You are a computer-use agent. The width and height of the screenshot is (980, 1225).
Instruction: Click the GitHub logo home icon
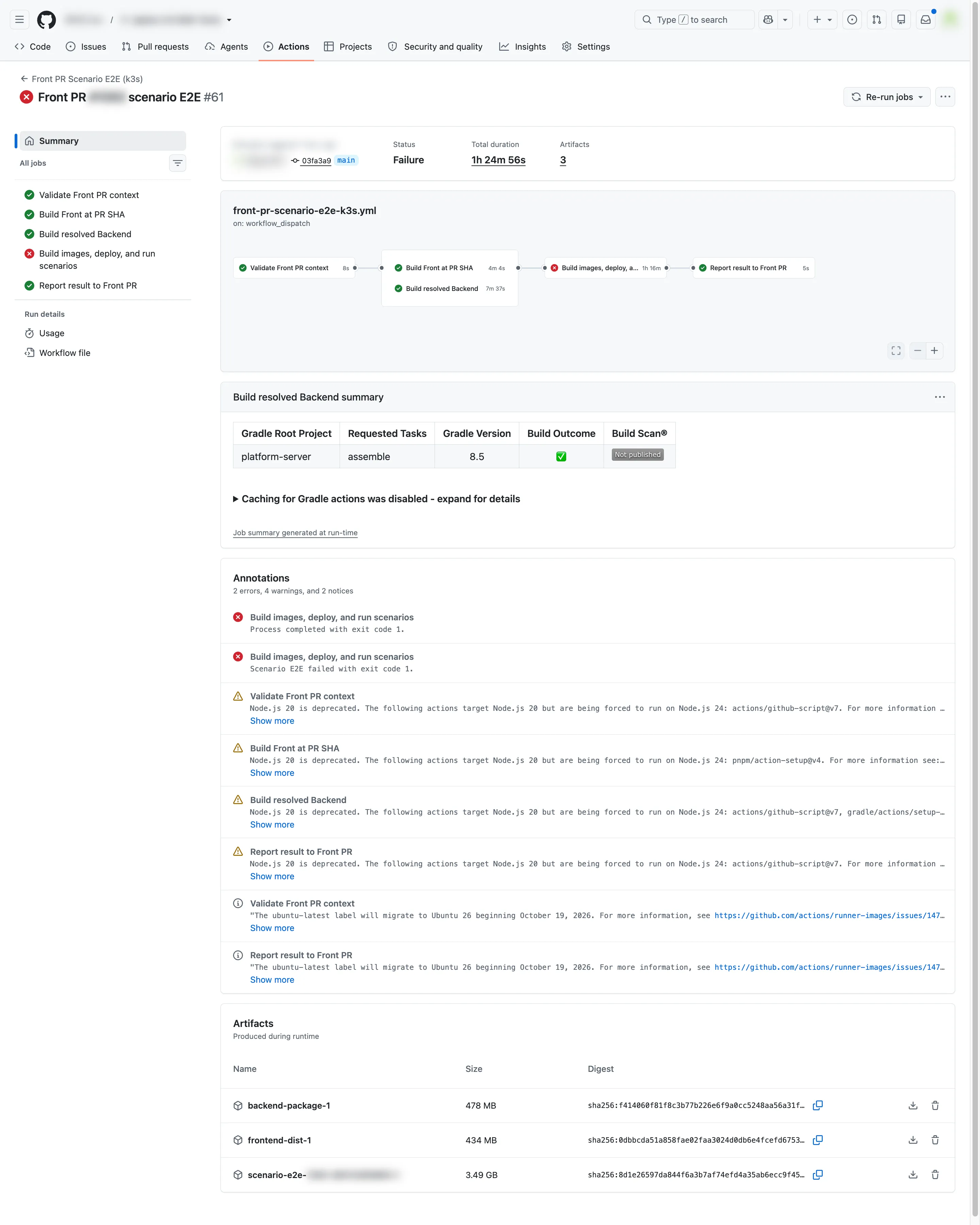pos(47,20)
